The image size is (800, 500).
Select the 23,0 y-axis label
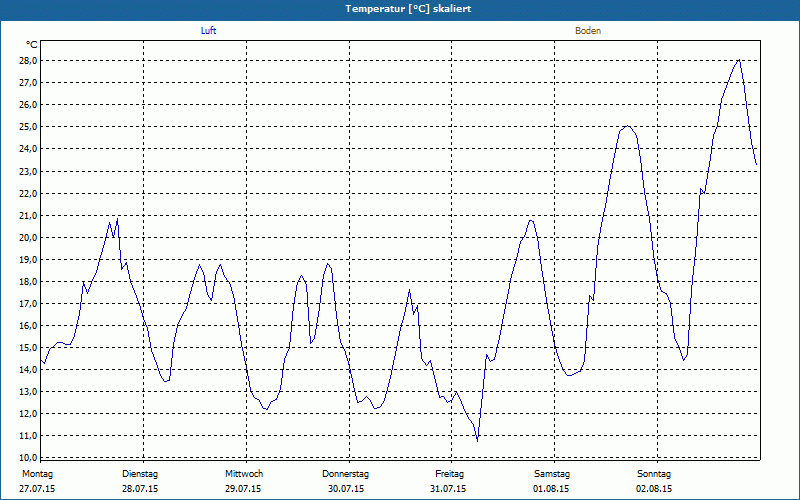[28, 171]
